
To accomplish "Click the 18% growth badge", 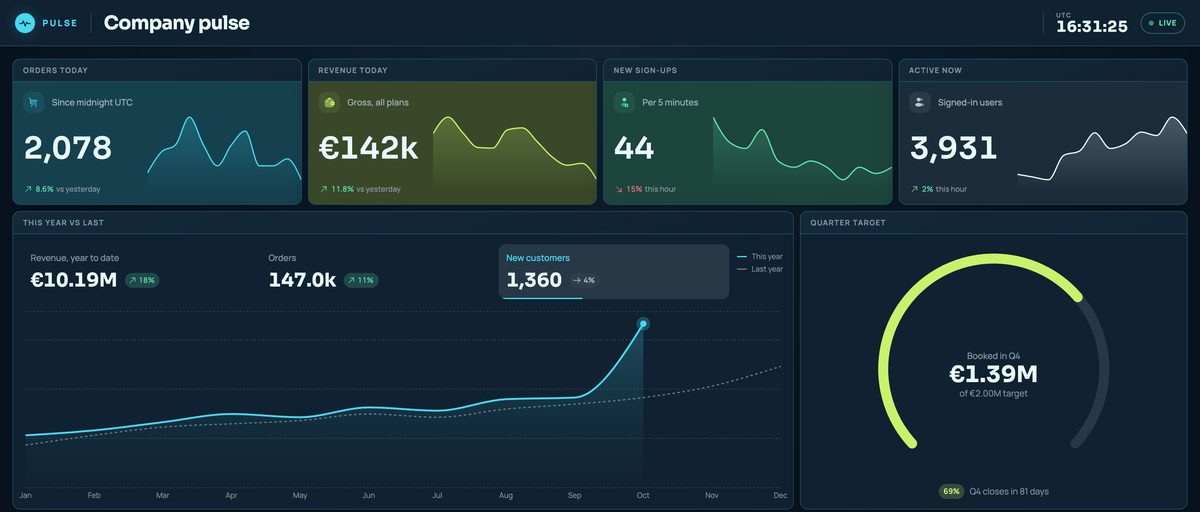I will 142,280.
